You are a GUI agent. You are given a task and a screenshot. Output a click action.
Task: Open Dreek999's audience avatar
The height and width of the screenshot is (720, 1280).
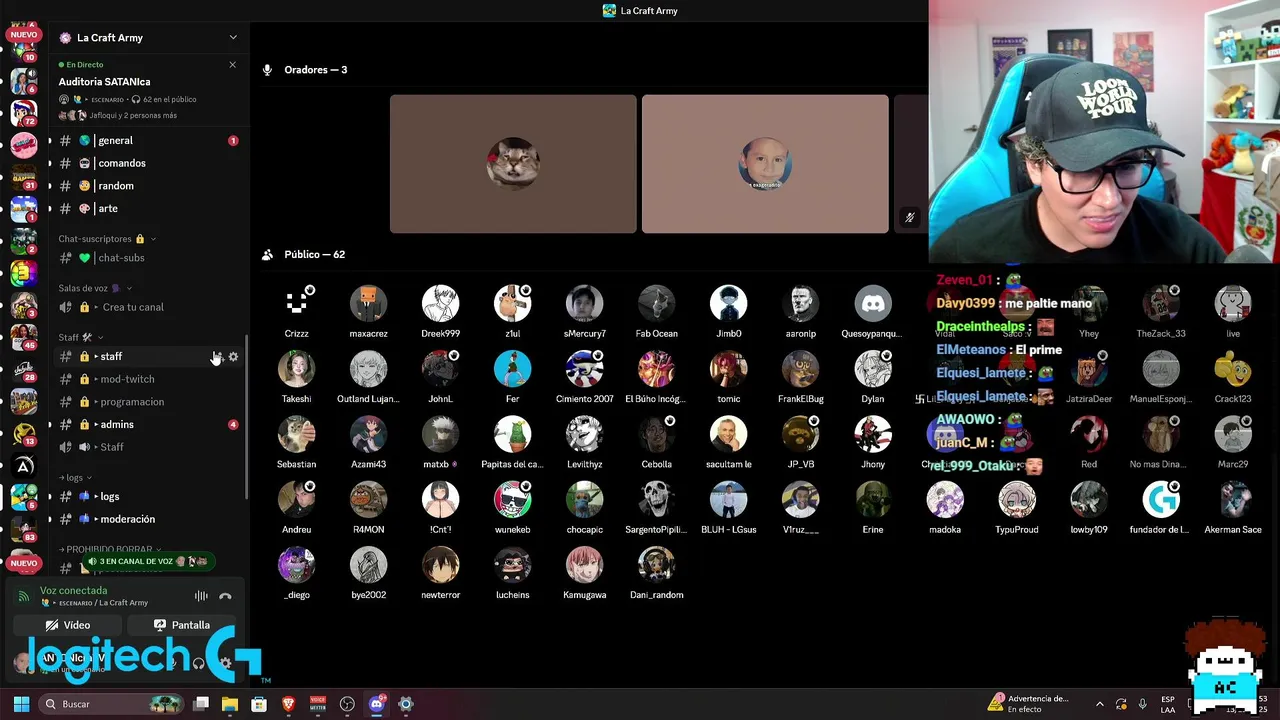point(440,304)
